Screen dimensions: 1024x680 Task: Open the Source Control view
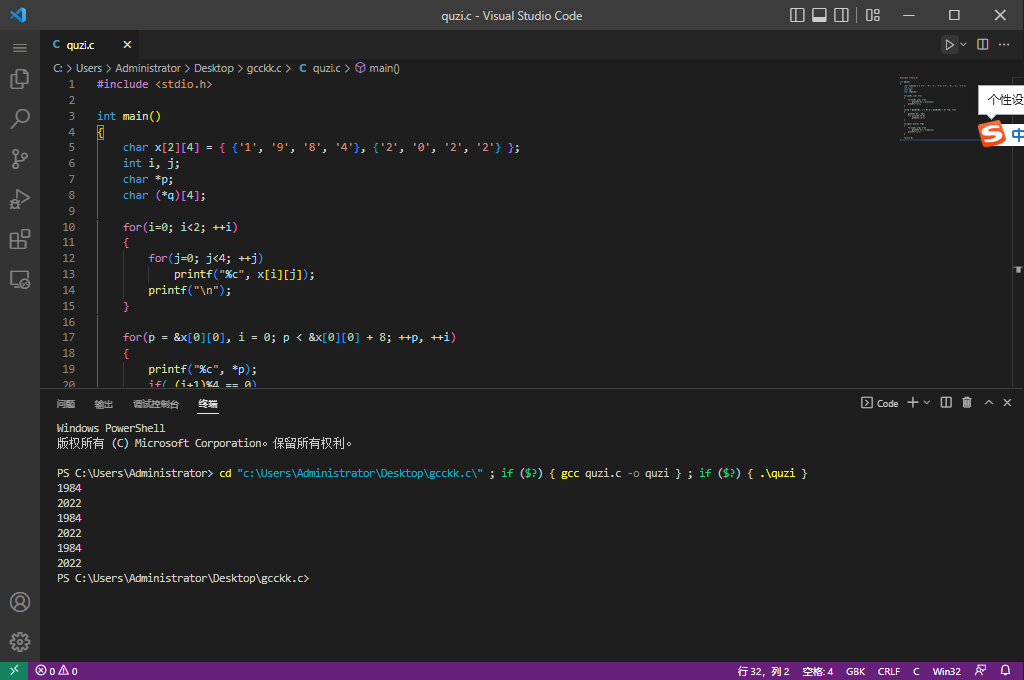20,159
